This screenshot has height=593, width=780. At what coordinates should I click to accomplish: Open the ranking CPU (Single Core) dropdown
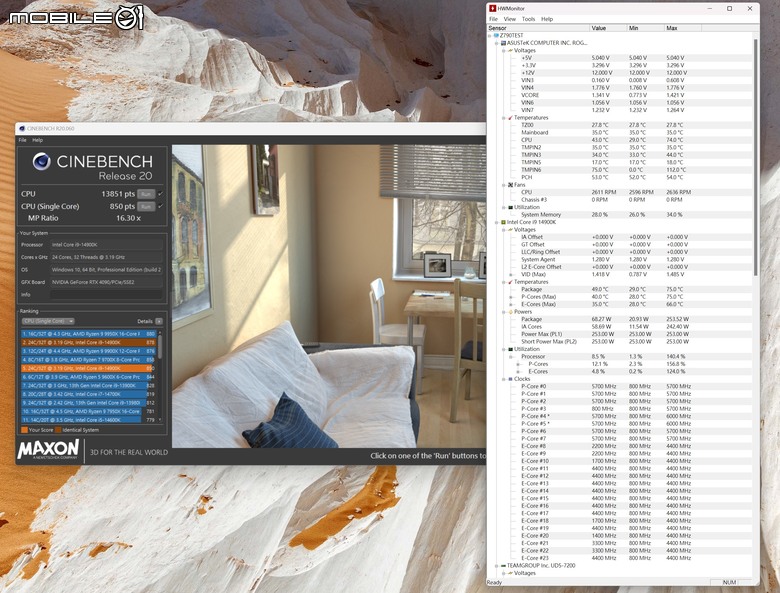[x=48, y=321]
